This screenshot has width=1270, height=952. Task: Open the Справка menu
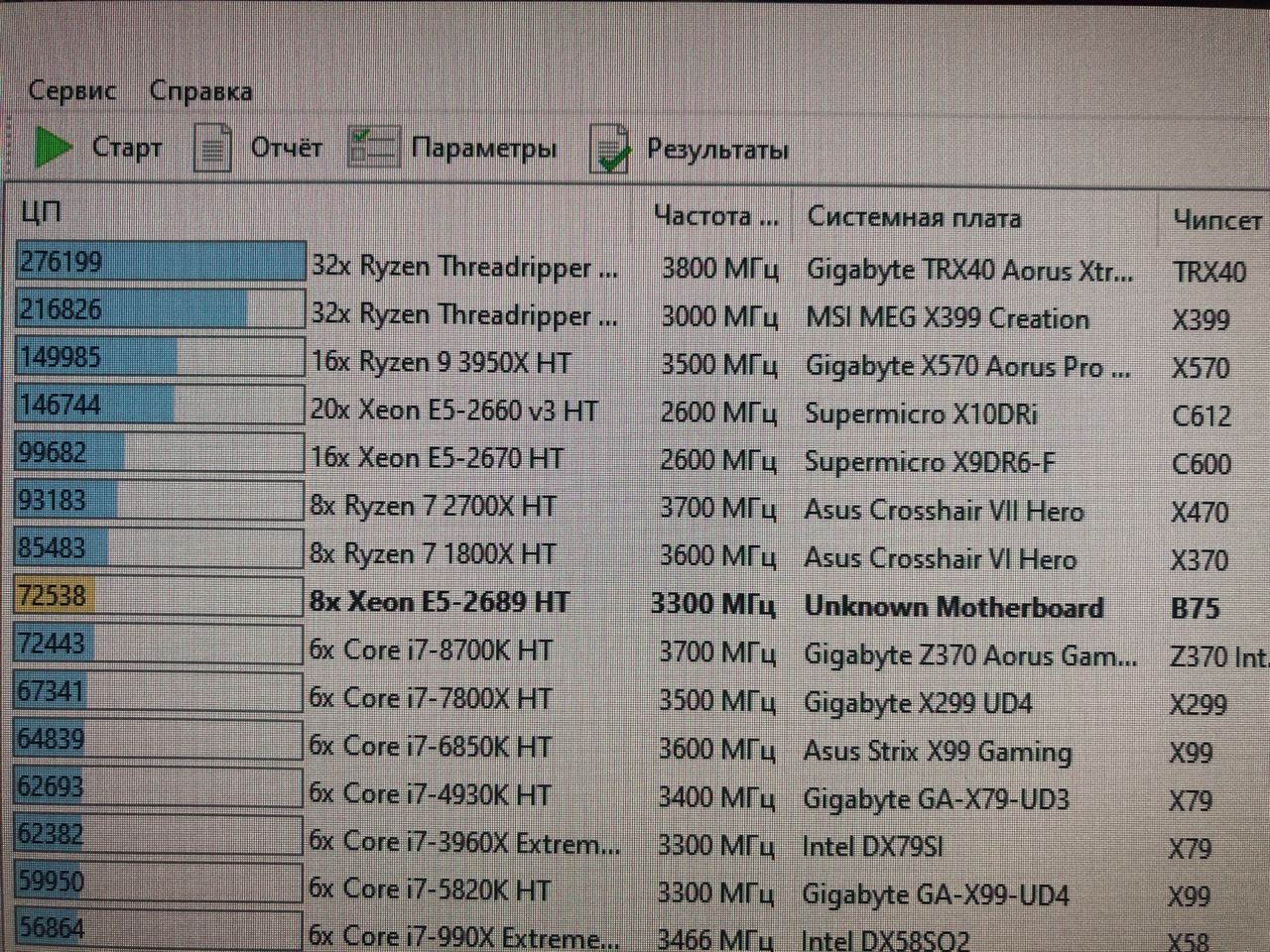[x=200, y=91]
